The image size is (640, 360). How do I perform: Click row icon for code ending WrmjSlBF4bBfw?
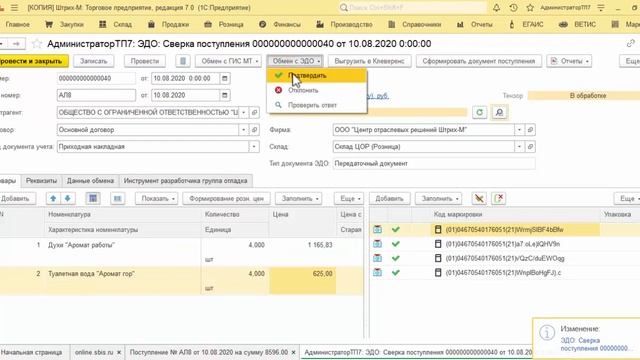378,229
